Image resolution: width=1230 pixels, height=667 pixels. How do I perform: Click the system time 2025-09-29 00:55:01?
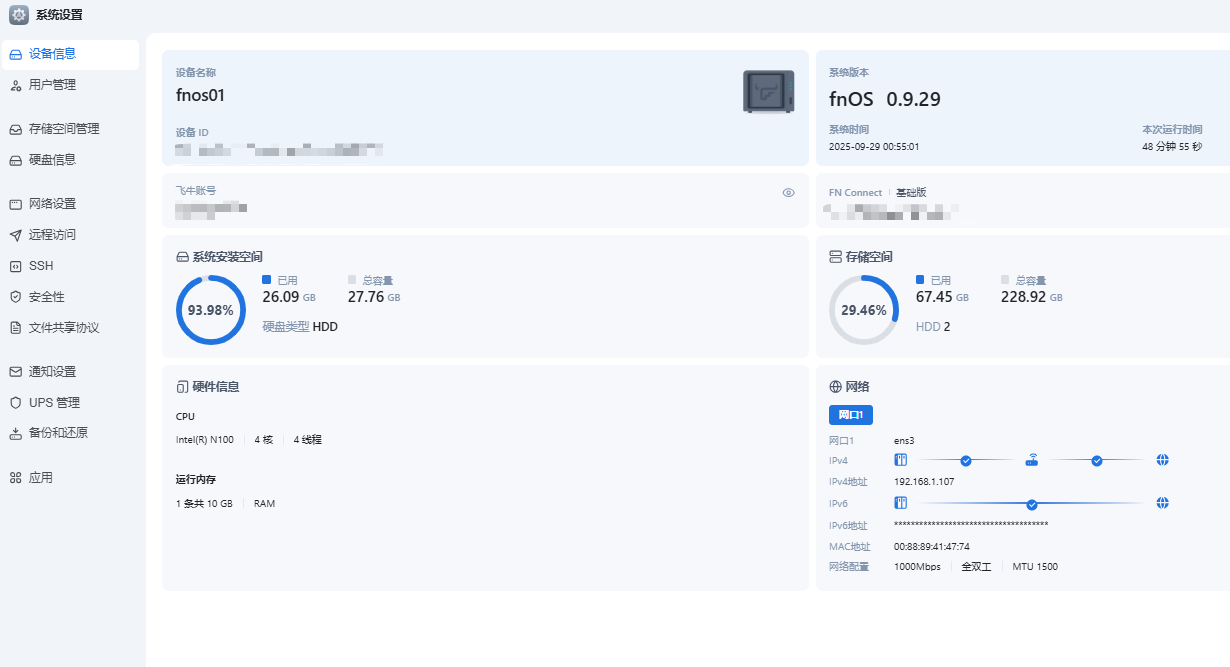[x=874, y=146]
